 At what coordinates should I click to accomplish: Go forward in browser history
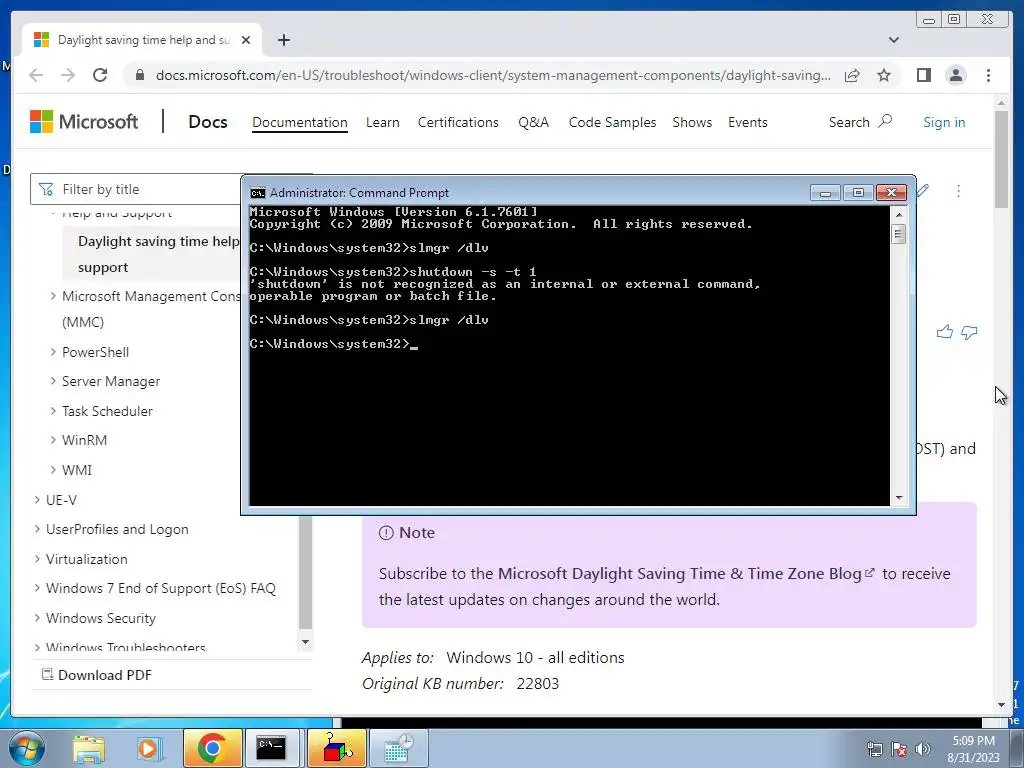(x=68, y=75)
